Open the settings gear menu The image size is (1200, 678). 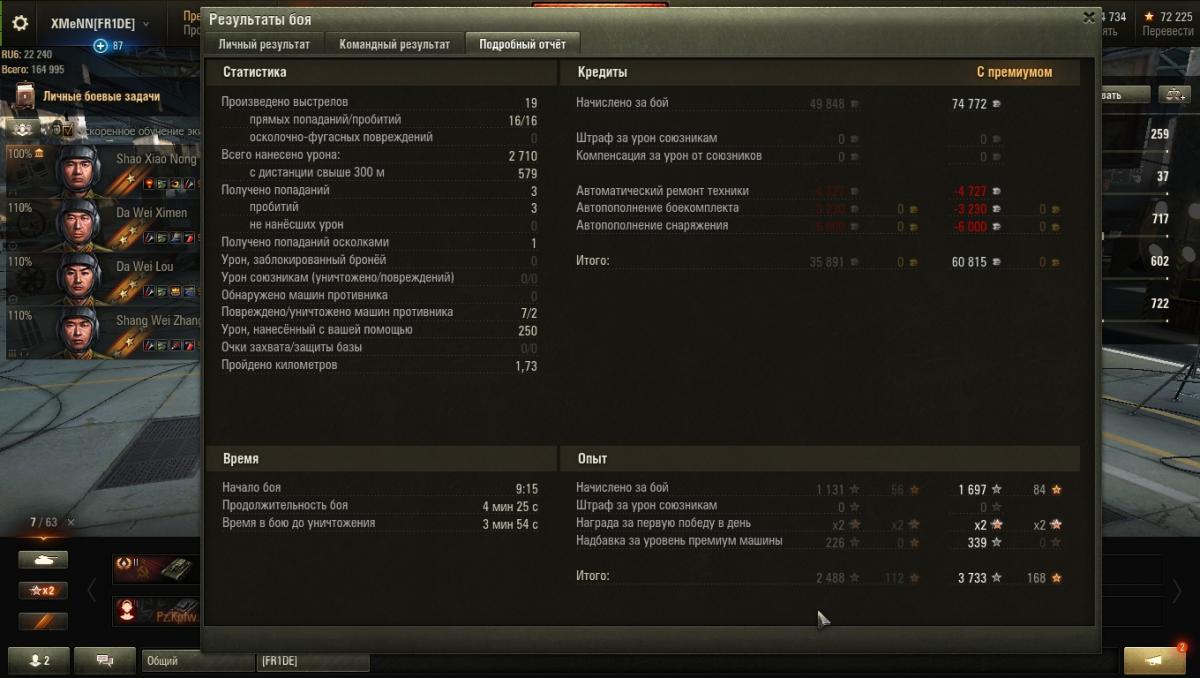click(20, 23)
